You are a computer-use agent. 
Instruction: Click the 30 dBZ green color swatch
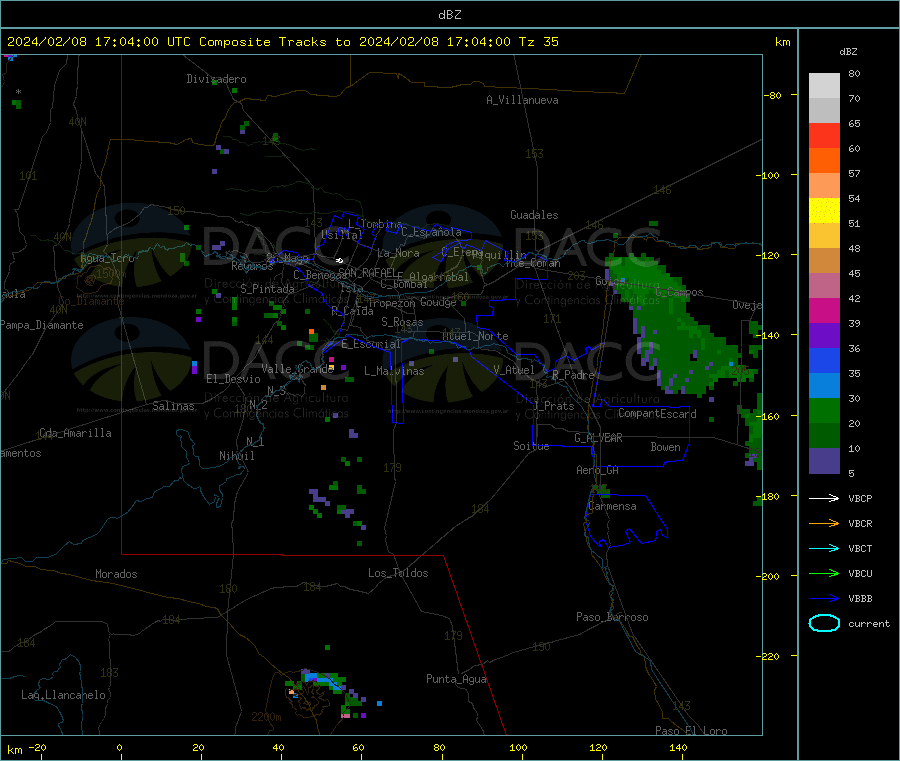[824, 410]
